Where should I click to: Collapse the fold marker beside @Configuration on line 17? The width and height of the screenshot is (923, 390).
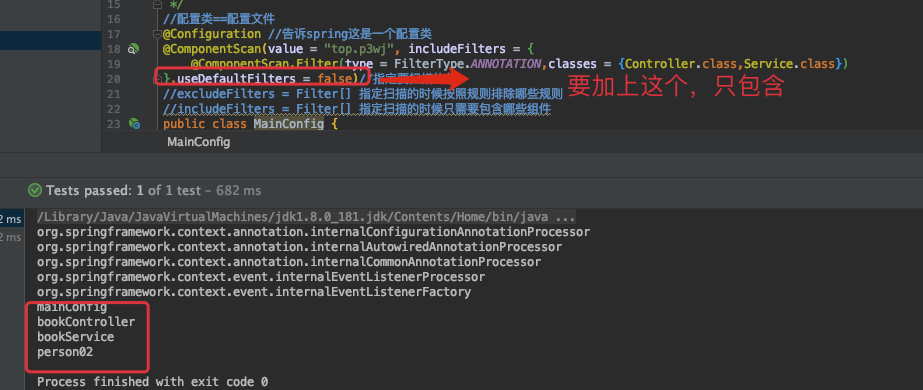click(157, 34)
